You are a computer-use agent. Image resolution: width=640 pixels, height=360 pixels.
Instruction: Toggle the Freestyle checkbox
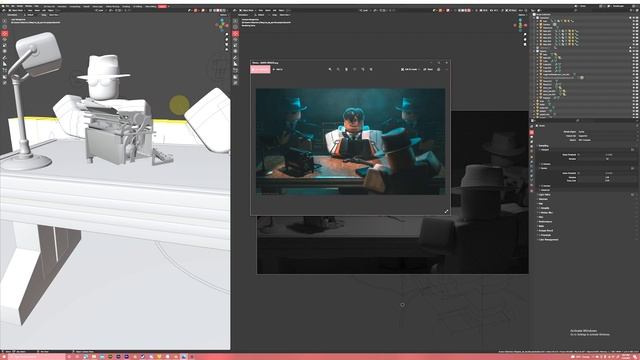[540, 235]
